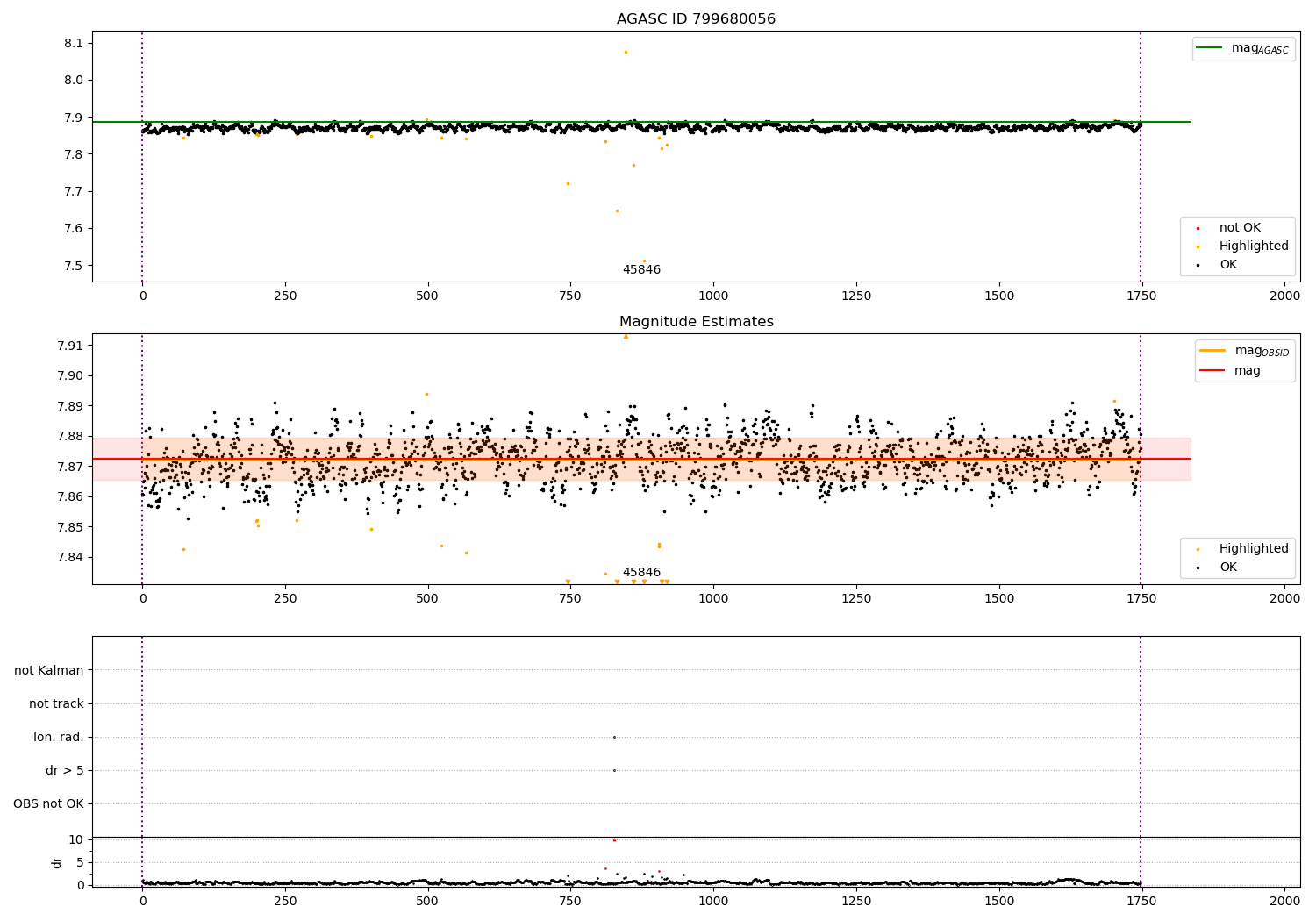Click the 'not track' axis label
Viewport: 1316px width, 921px height.
click(56, 704)
